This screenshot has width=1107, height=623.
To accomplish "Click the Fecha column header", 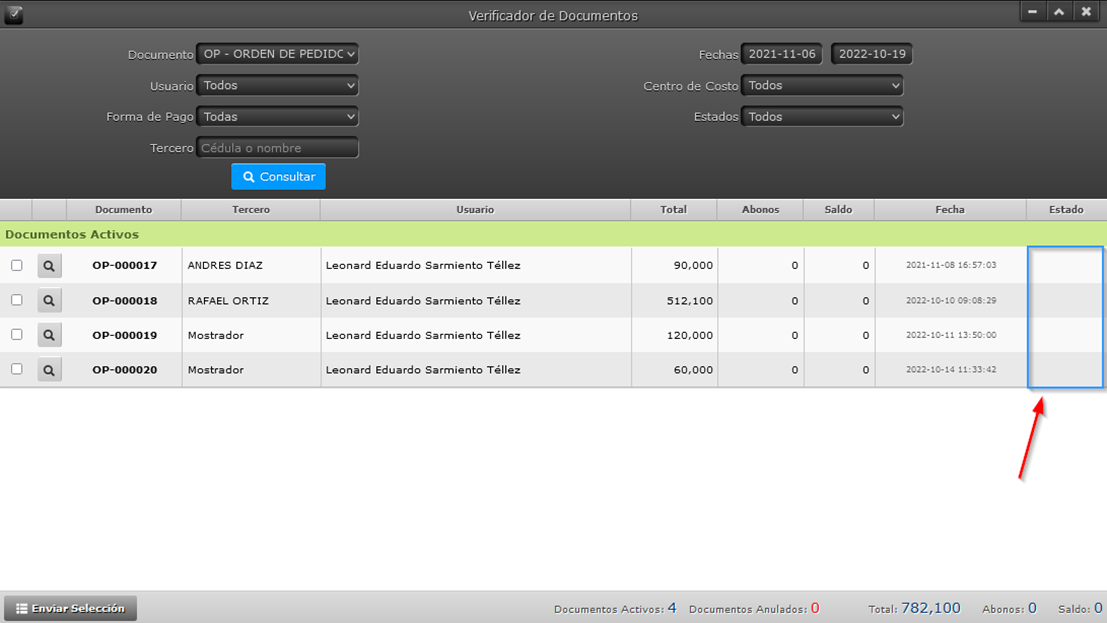I will point(949,210).
